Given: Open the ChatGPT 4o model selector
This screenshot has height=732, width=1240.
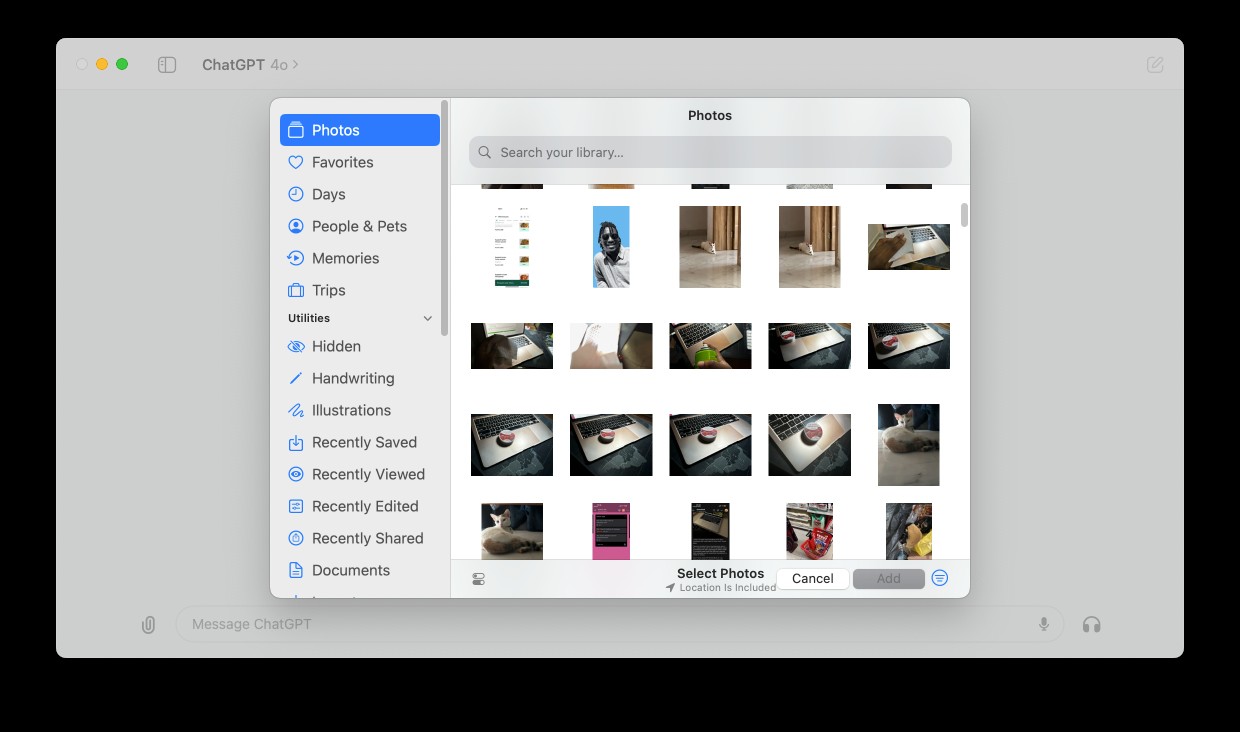Looking at the screenshot, I should 250,64.
